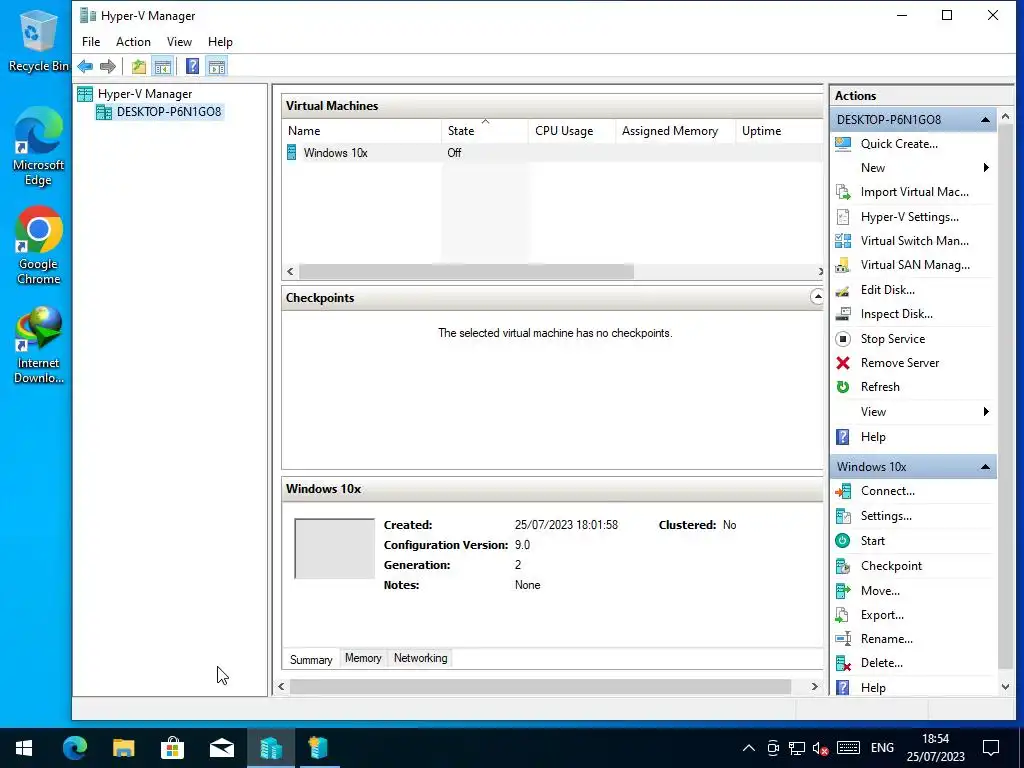Click the Back arrow toolbar icon
The image size is (1024, 768).
(x=85, y=66)
